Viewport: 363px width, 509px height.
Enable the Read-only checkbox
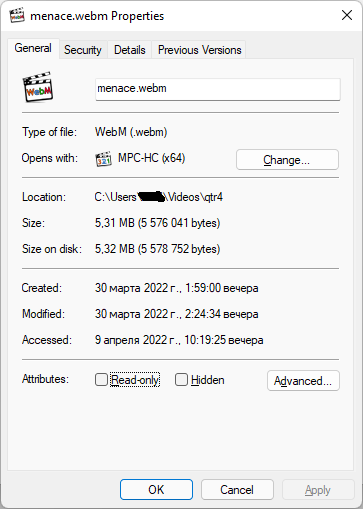pos(101,379)
